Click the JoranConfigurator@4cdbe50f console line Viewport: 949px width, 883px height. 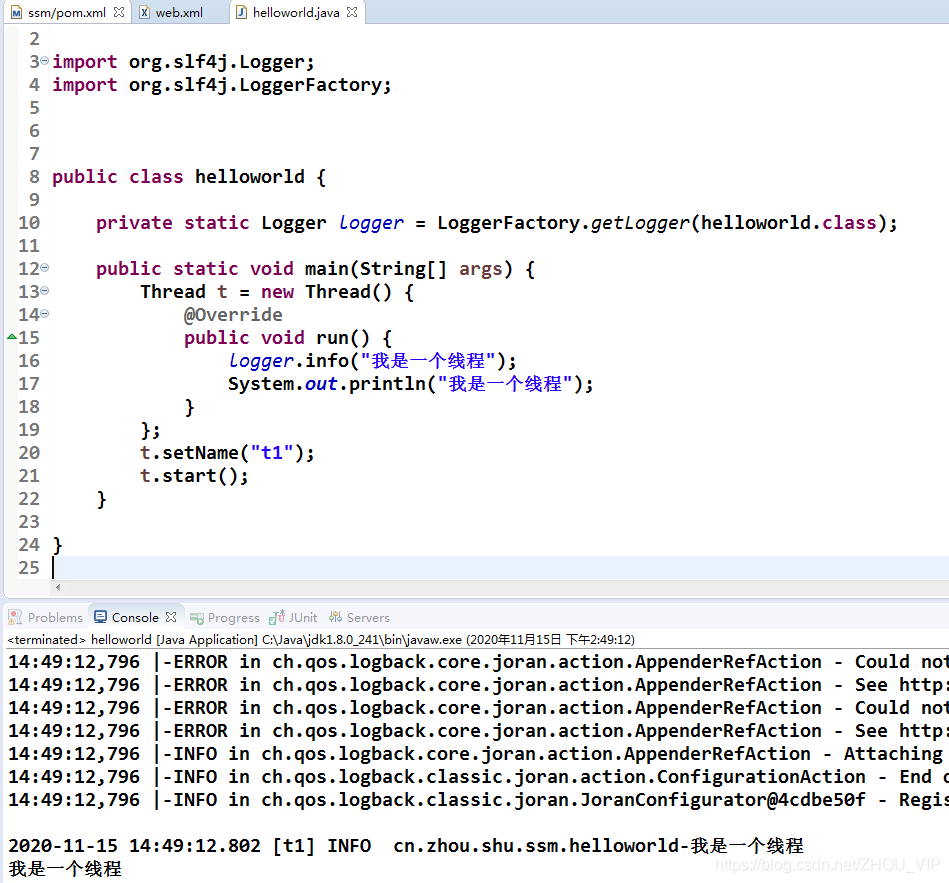[x=478, y=799]
